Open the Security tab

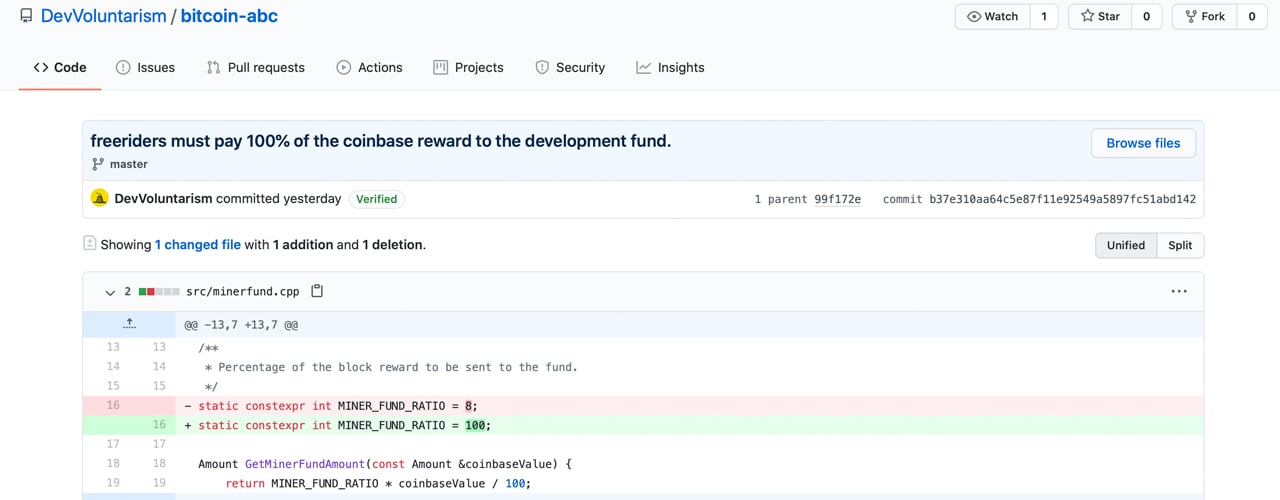570,67
